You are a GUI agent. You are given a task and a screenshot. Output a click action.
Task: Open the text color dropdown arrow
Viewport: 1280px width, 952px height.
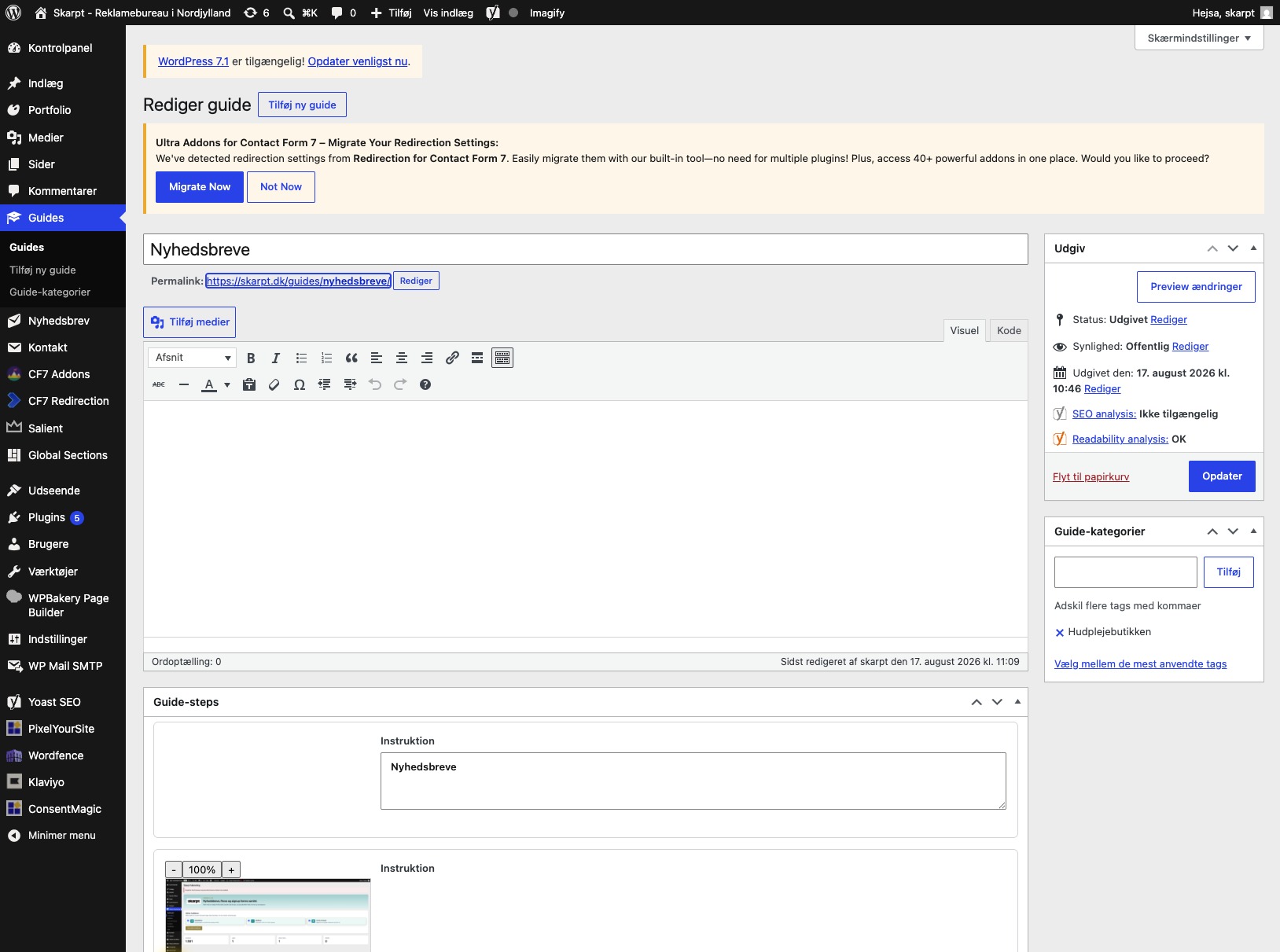(x=227, y=385)
